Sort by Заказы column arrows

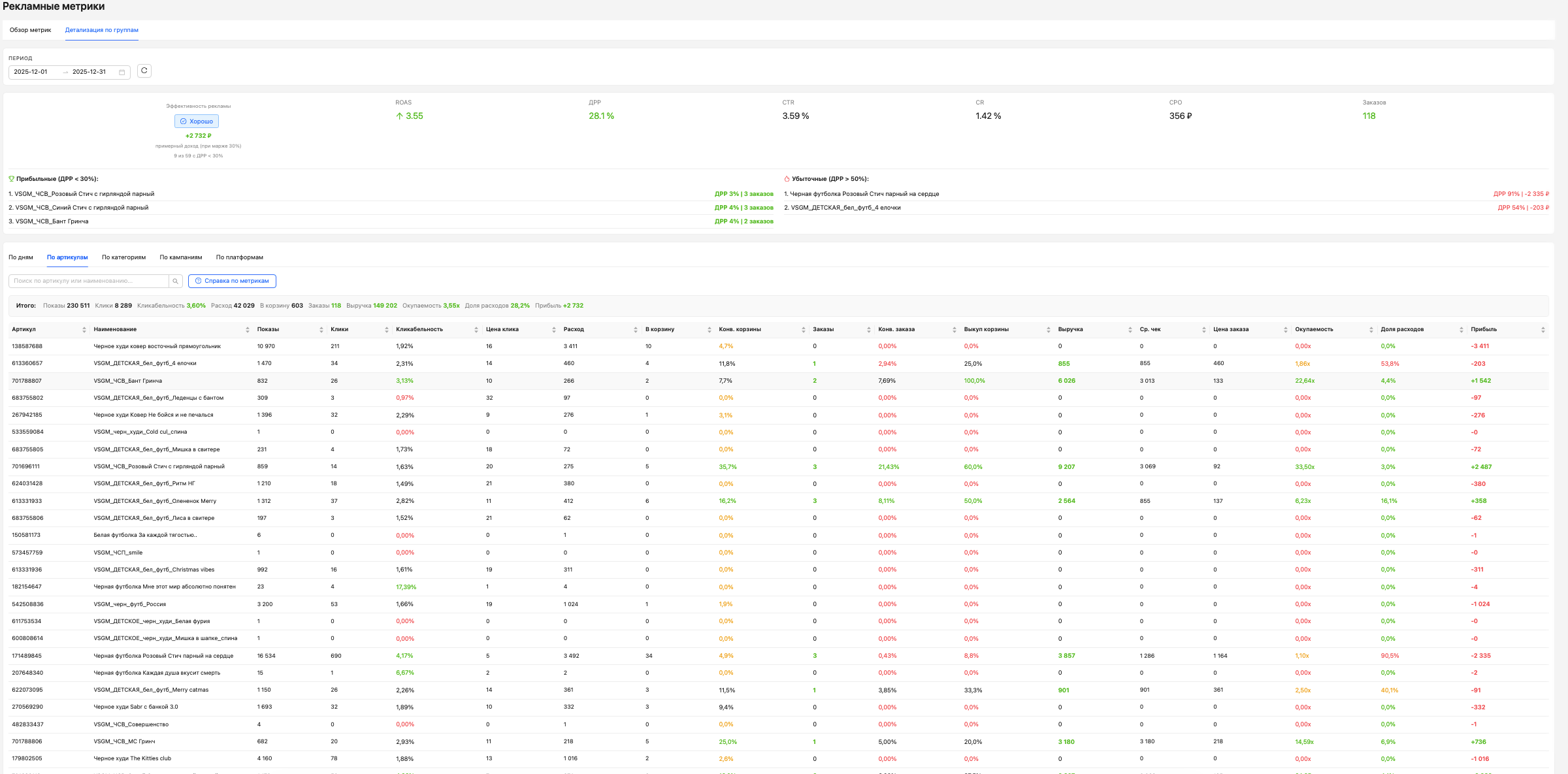(x=868, y=330)
